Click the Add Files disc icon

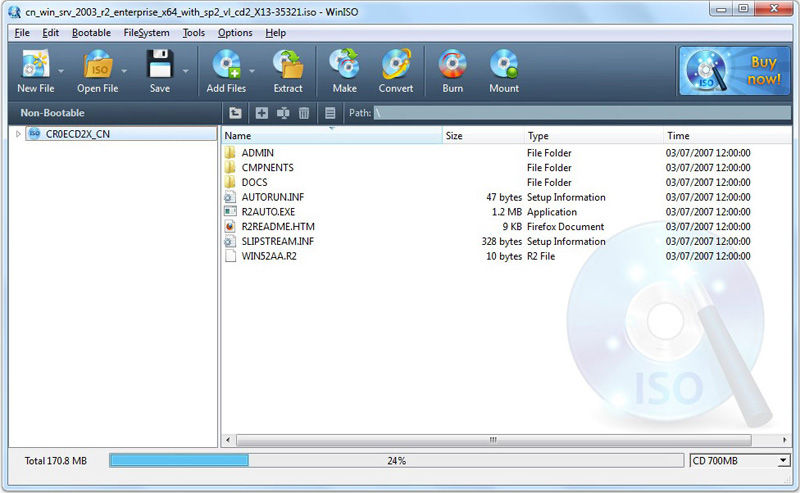tap(226, 64)
